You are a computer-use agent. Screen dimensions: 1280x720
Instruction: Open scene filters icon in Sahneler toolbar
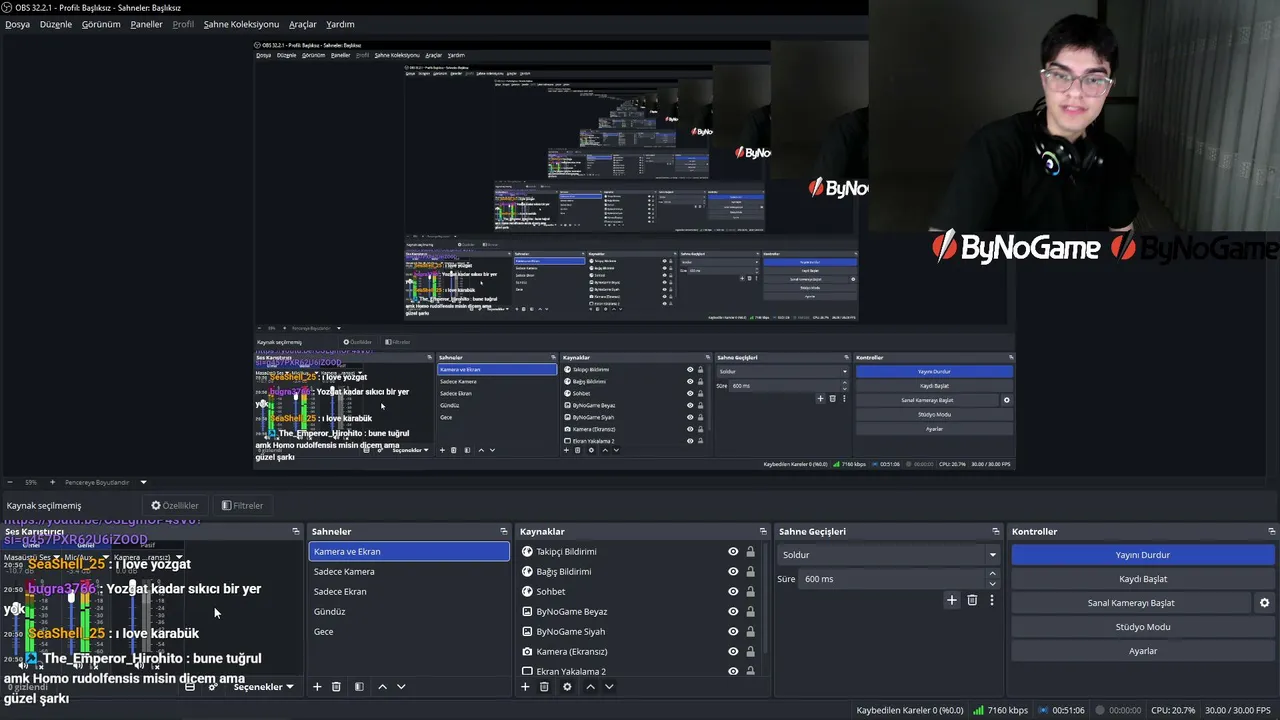click(359, 687)
